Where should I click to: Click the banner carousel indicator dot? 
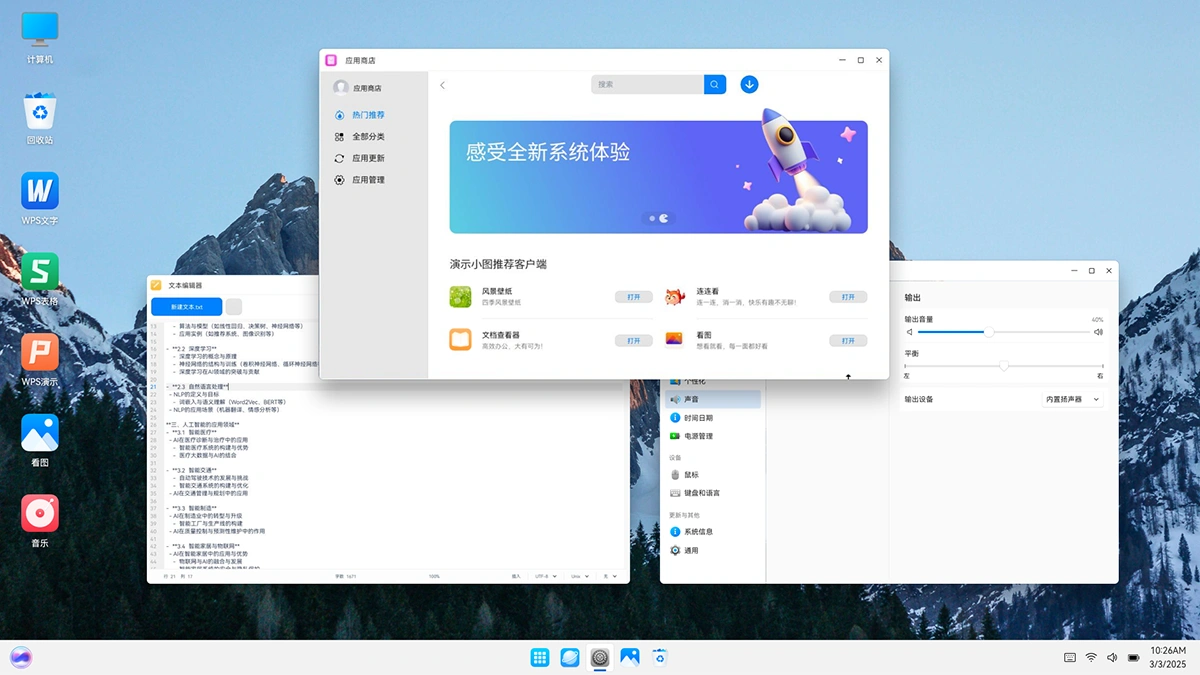click(x=652, y=218)
